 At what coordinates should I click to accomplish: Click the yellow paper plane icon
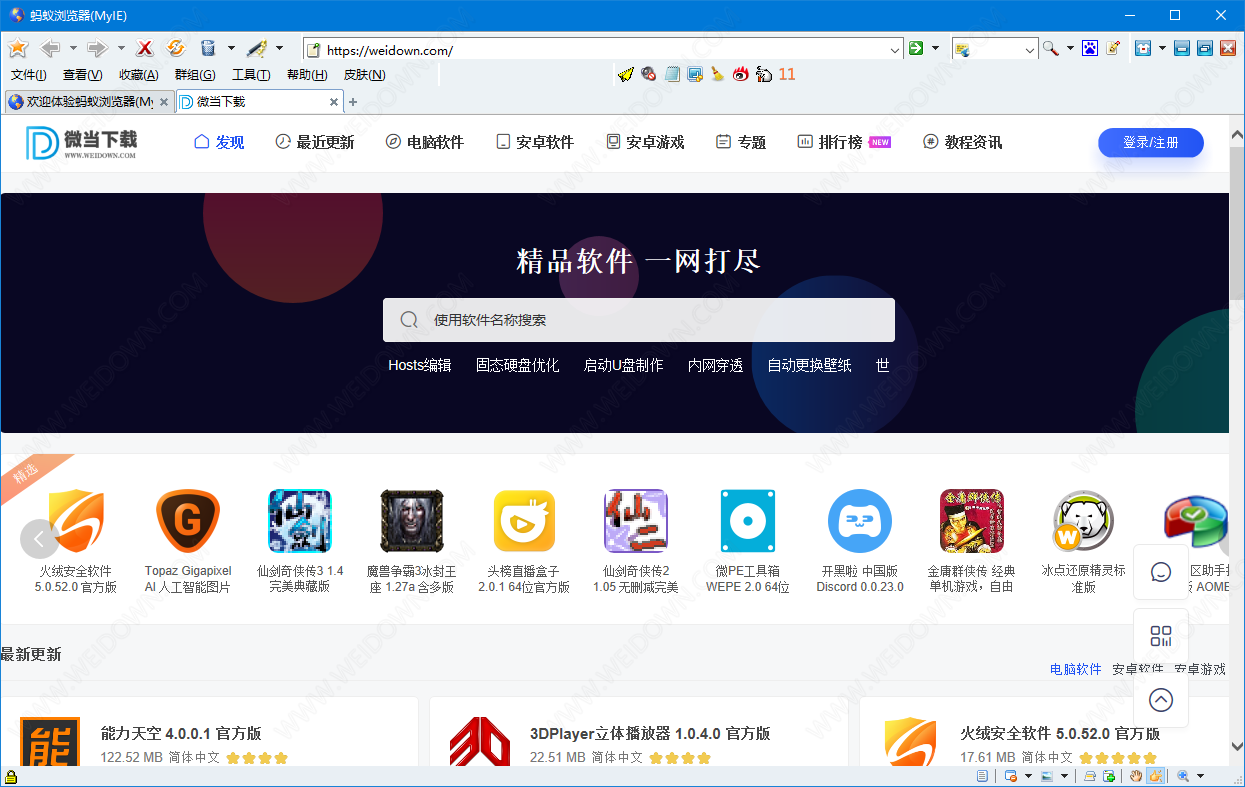pyautogui.click(x=626, y=74)
